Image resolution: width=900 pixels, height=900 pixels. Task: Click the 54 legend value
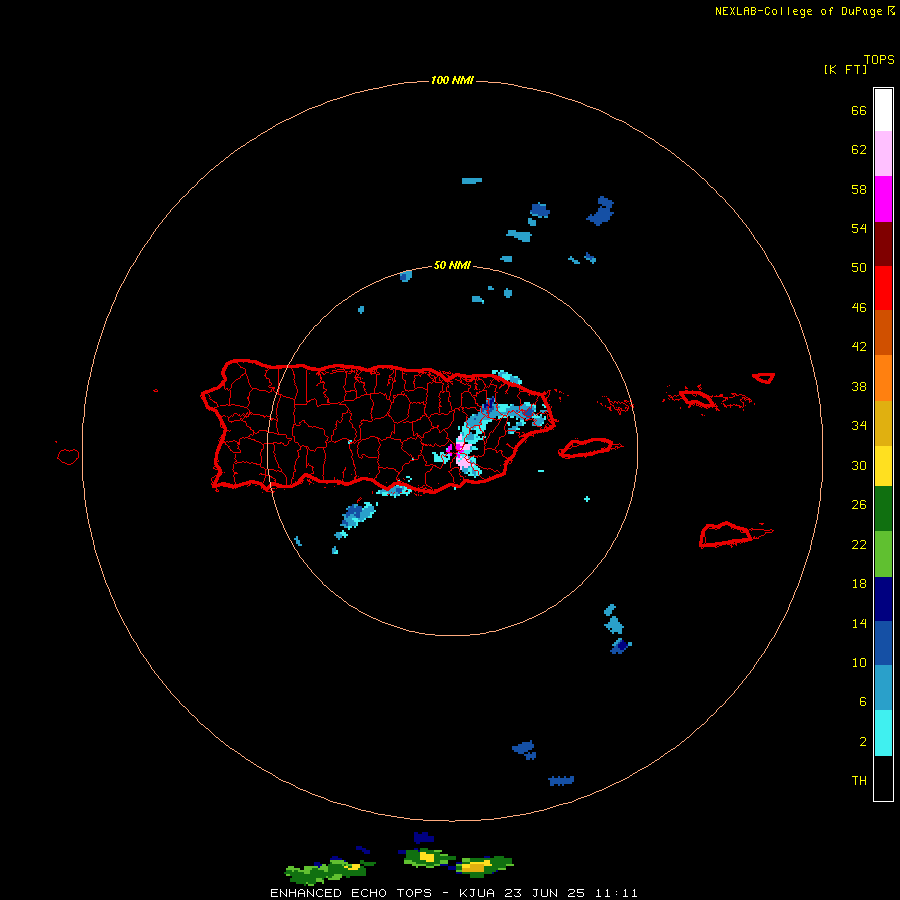coord(859,228)
